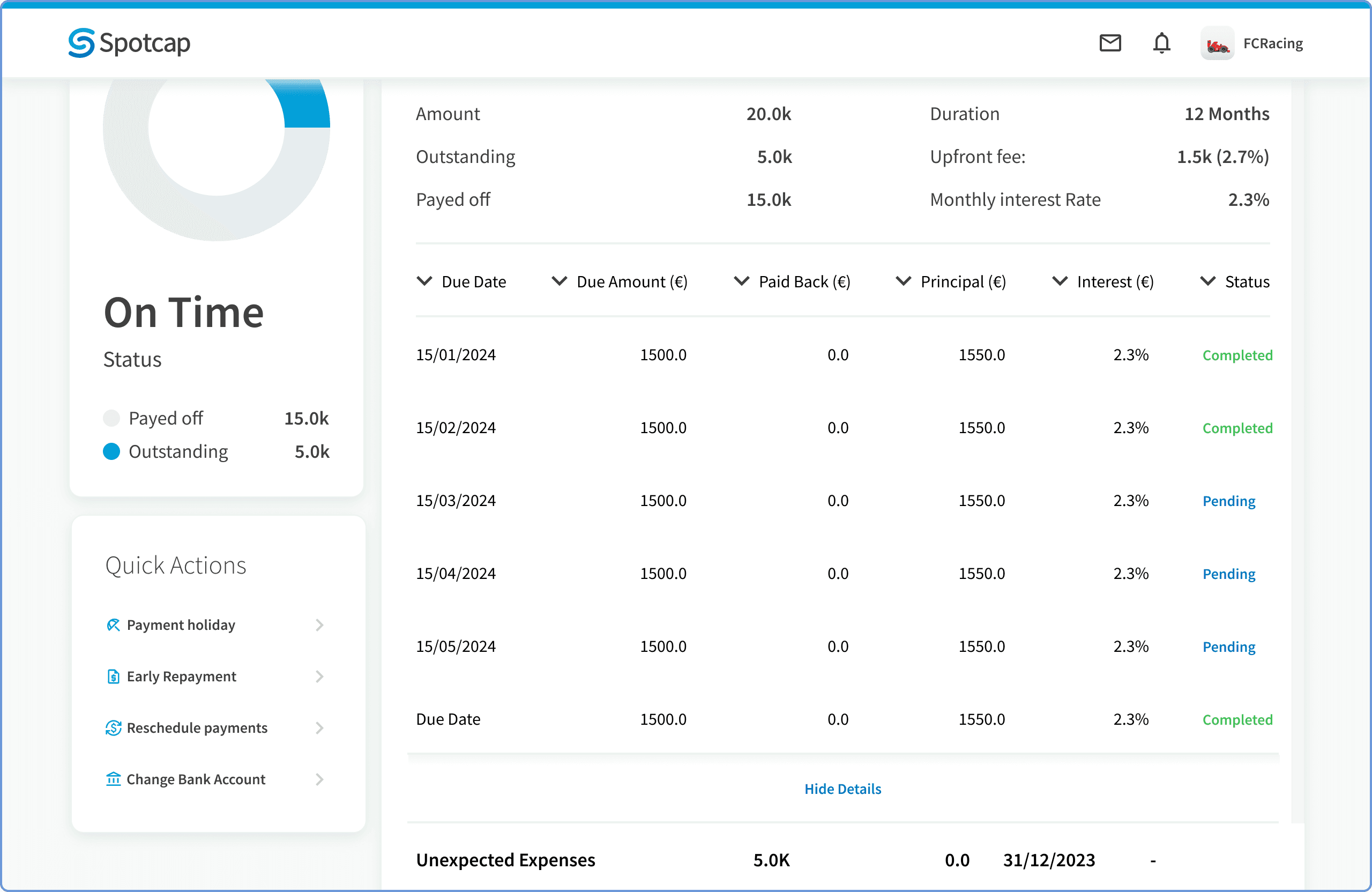This screenshot has width=1372, height=892.
Task: Open the notifications bell
Action: pos(1161,43)
